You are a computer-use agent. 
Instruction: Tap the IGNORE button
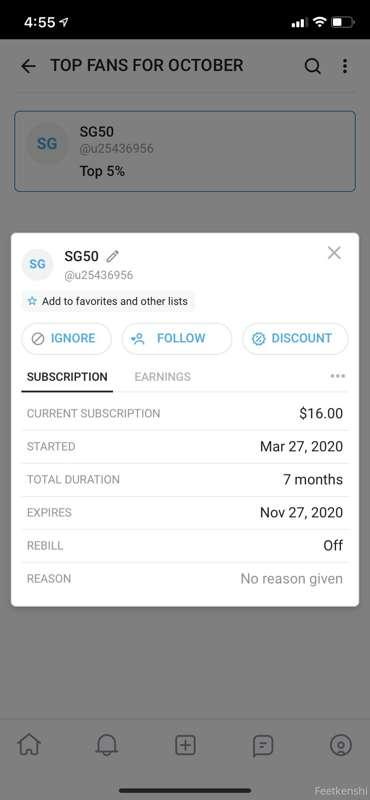pos(66,338)
